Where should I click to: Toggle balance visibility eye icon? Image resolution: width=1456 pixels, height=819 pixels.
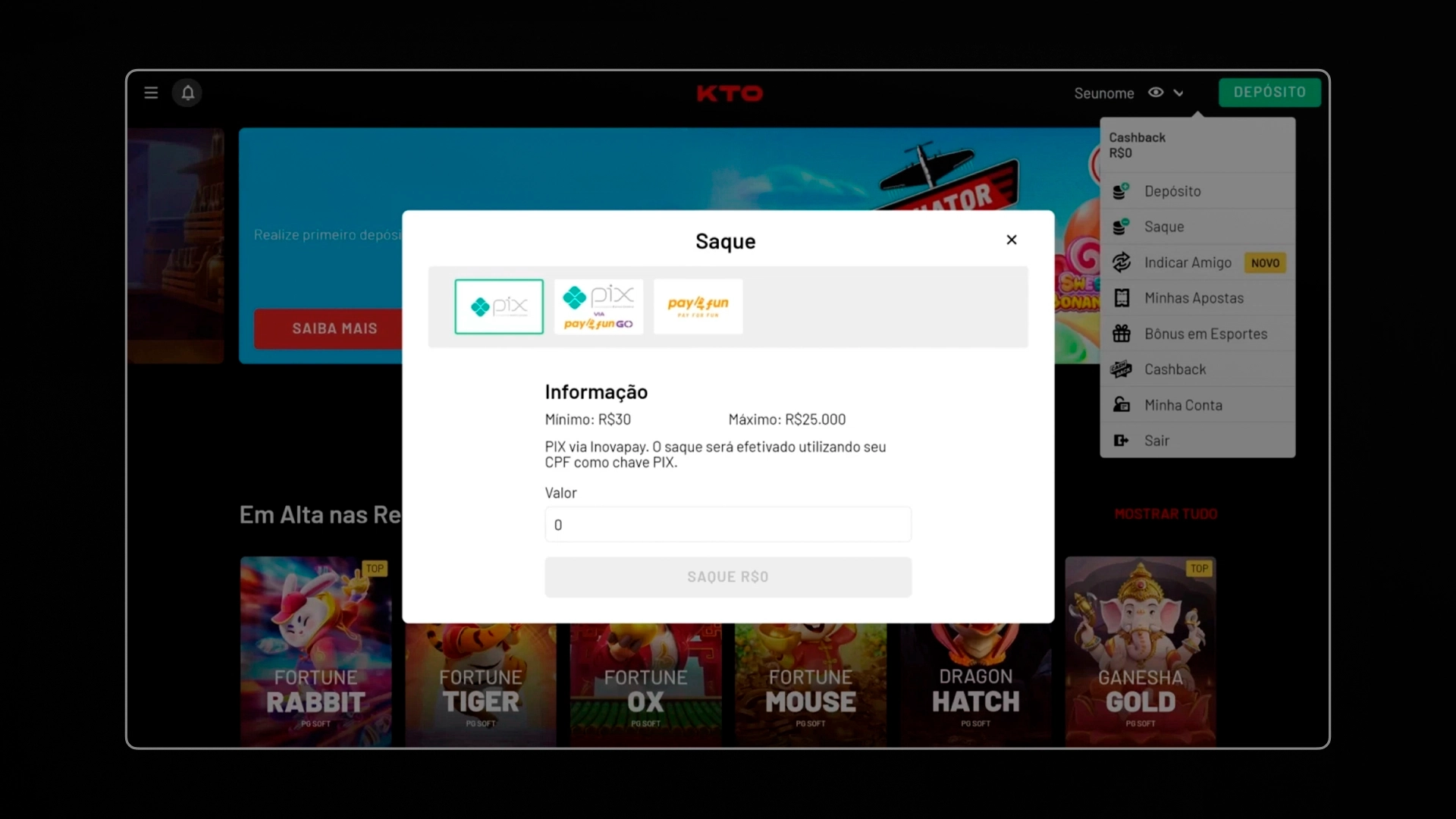pyautogui.click(x=1156, y=93)
